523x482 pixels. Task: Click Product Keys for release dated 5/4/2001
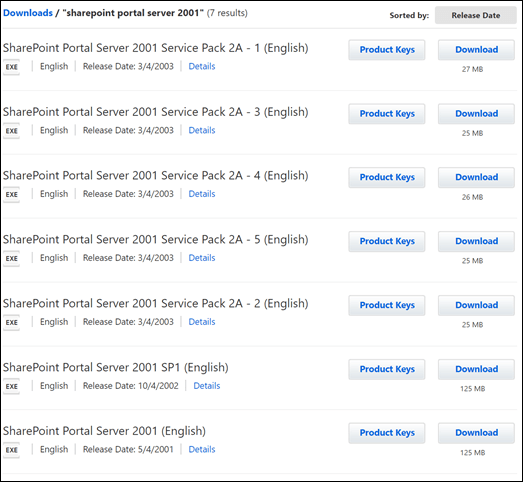point(387,433)
